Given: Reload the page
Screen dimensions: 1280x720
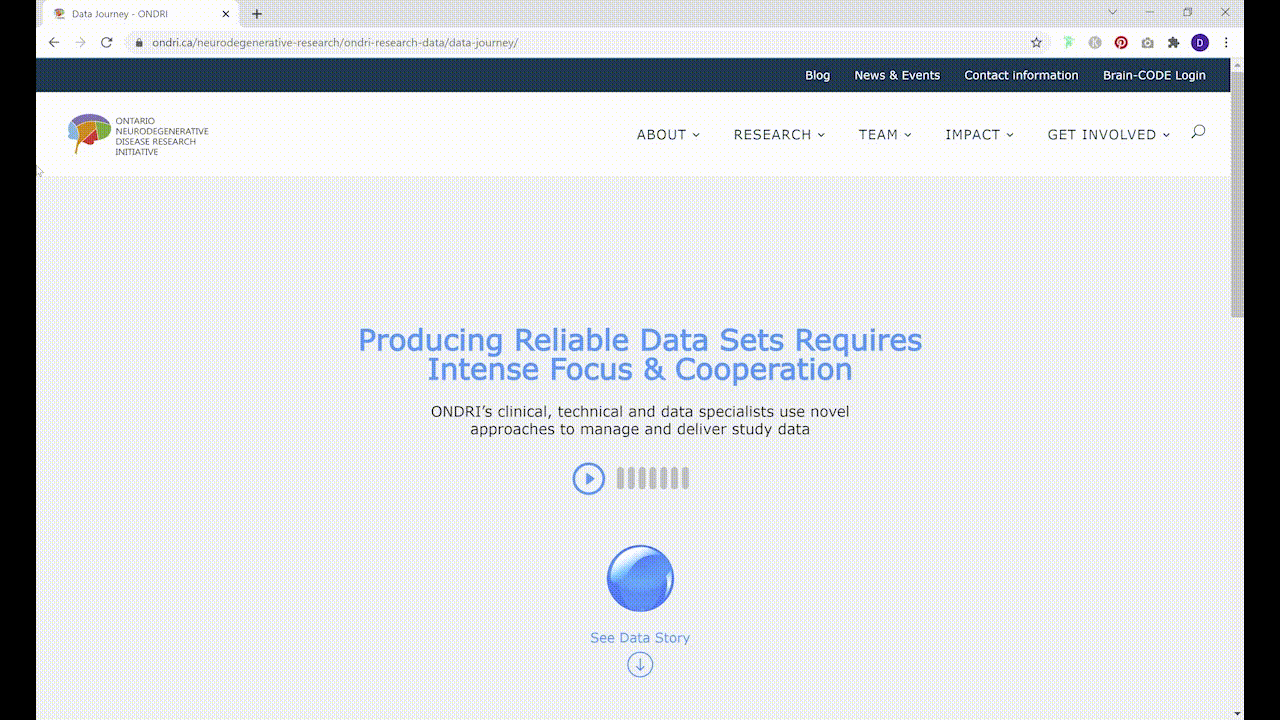Looking at the screenshot, I should click(106, 43).
